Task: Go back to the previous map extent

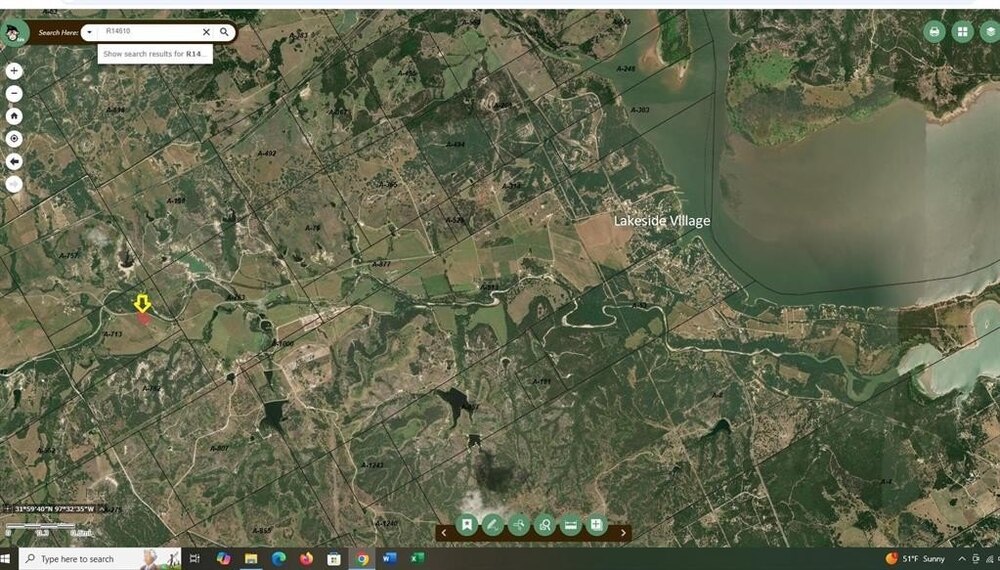Action: pyautogui.click(x=14, y=161)
